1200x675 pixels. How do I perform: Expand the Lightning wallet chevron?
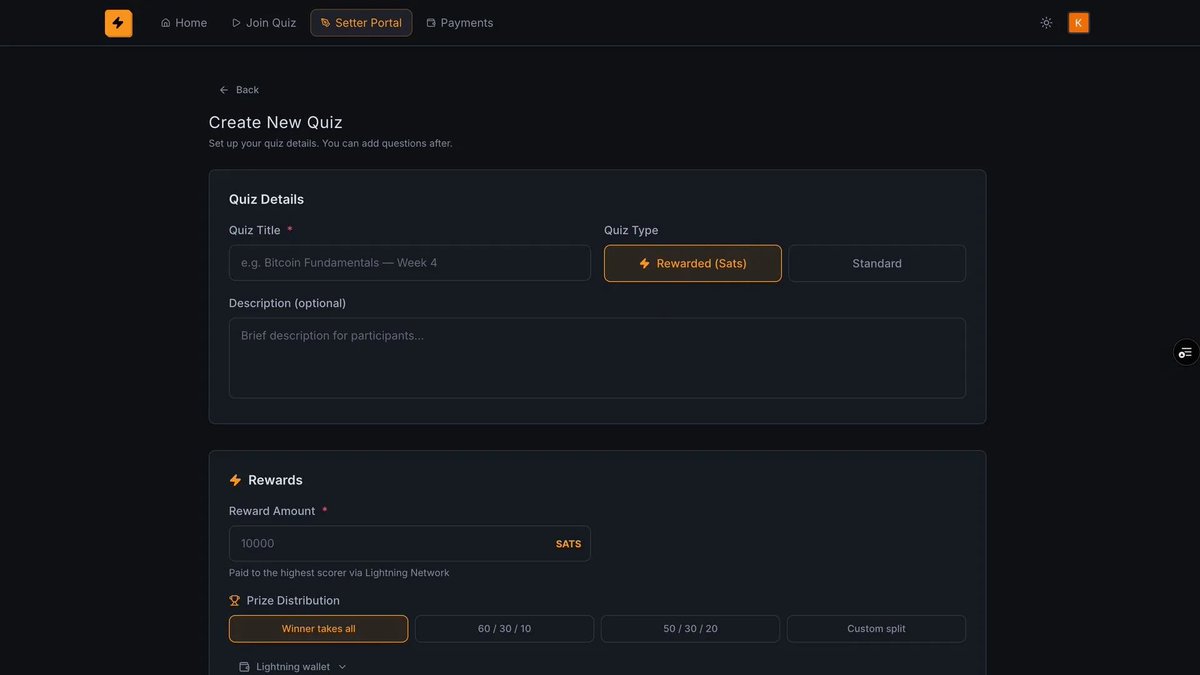pyautogui.click(x=342, y=667)
